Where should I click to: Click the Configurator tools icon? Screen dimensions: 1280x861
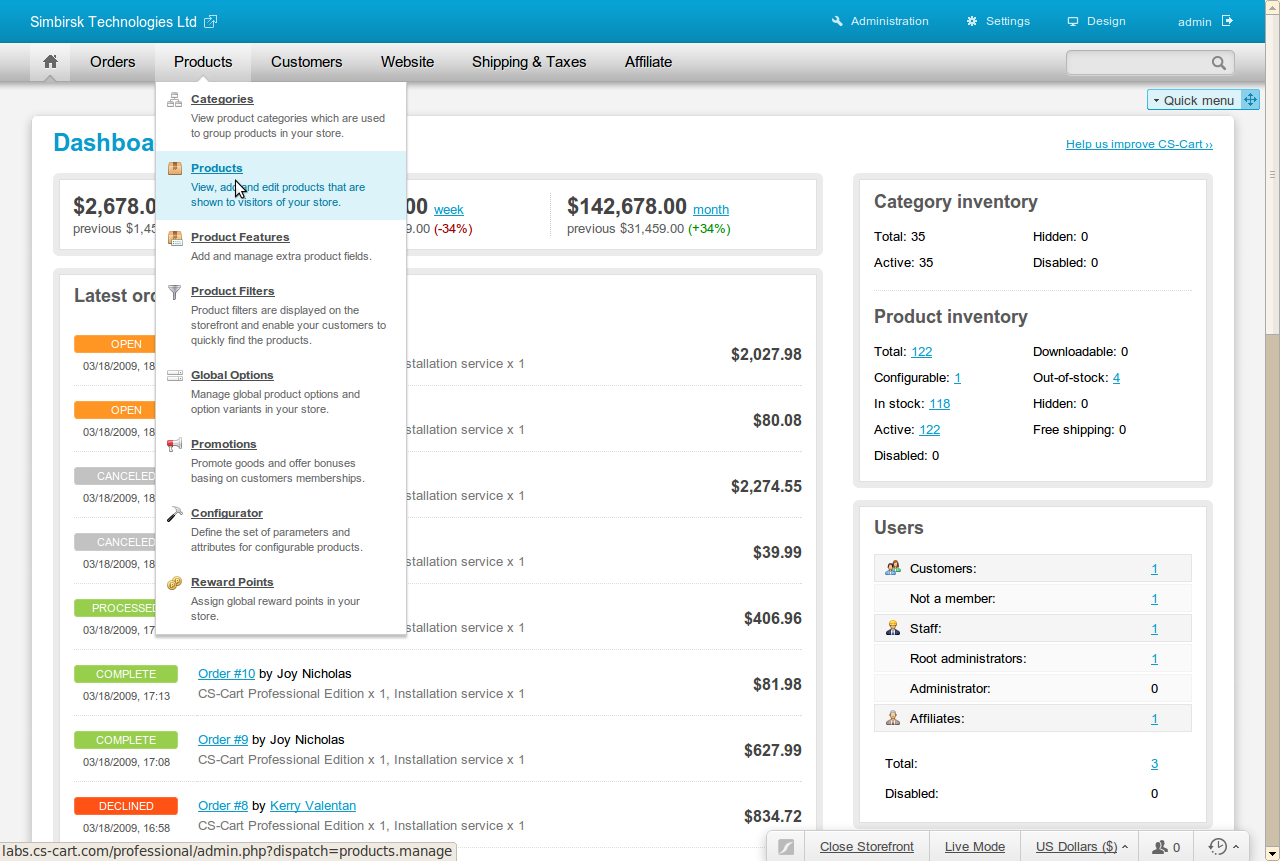[175, 513]
